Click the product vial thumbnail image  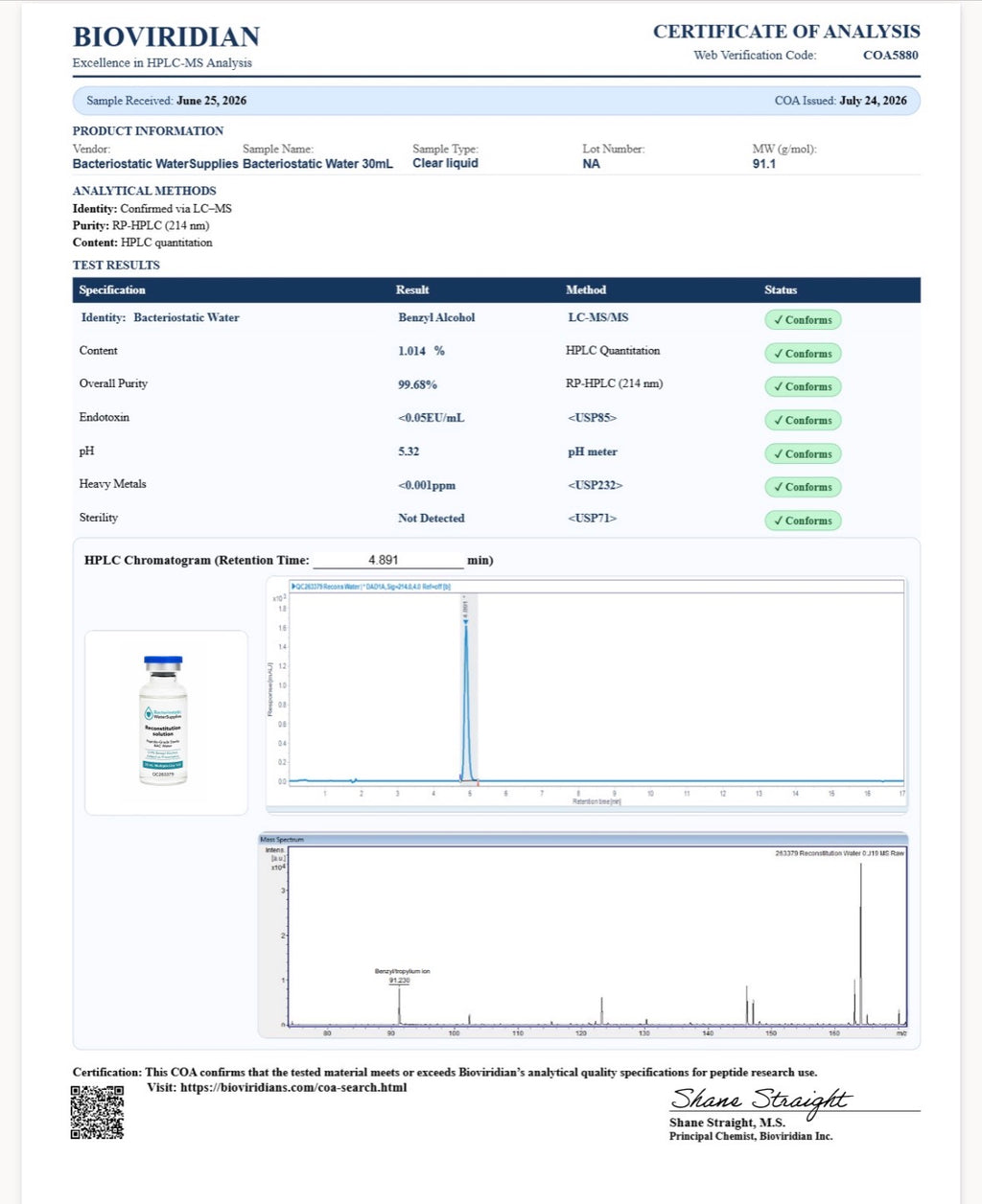163,719
